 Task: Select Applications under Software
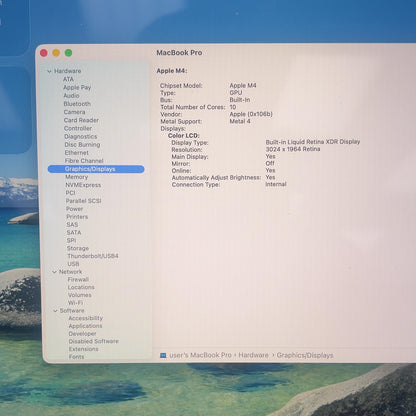tap(85, 326)
